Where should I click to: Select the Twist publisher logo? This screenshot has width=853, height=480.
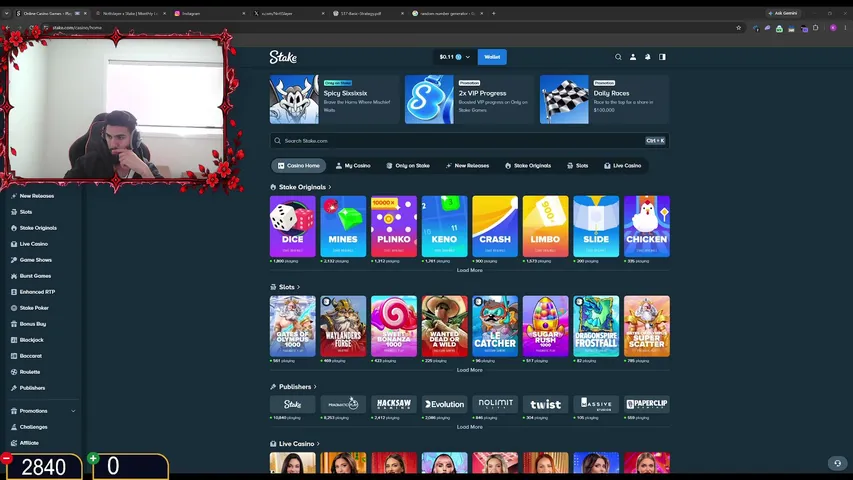click(546, 404)
